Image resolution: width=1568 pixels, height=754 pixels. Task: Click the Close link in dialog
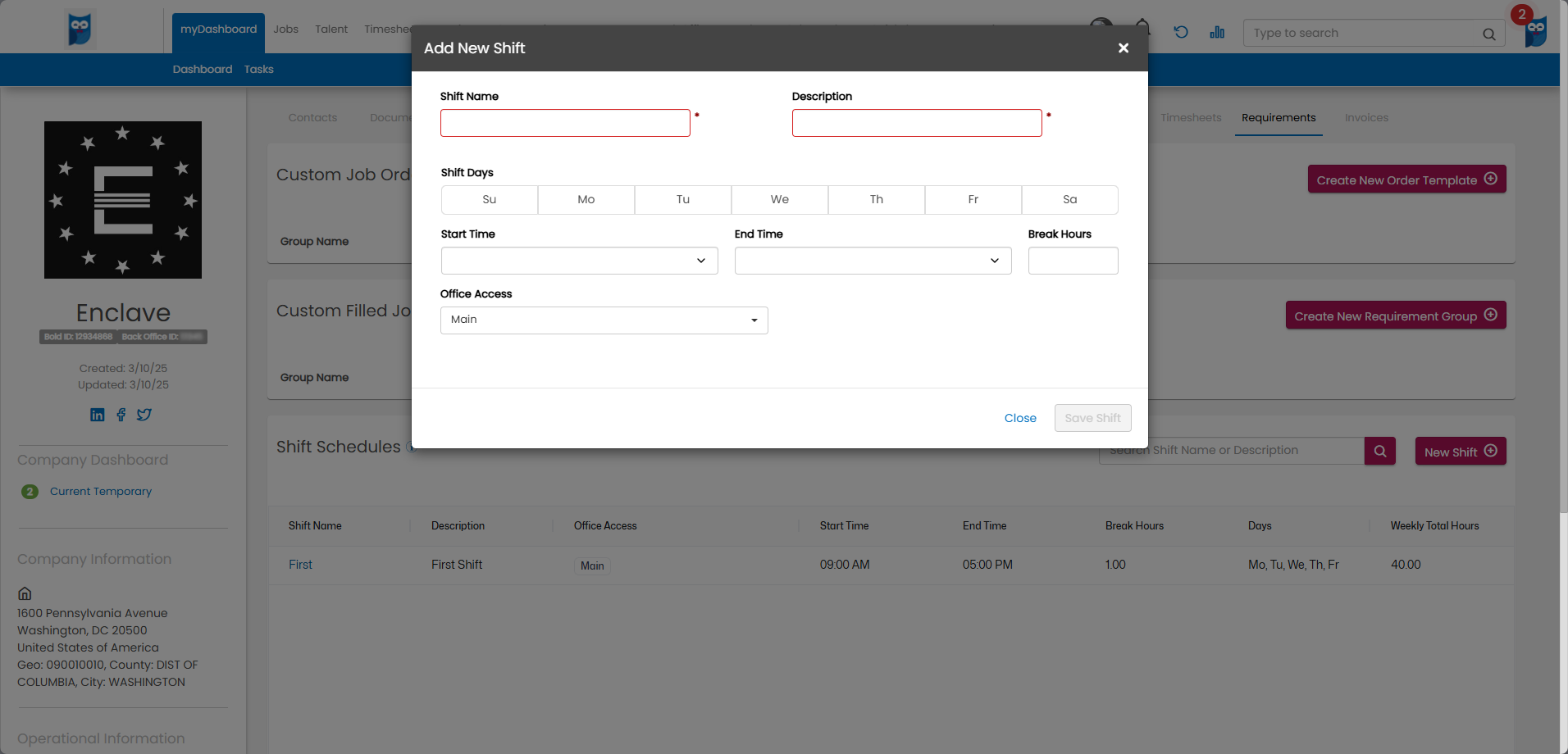click(1020, 418)
